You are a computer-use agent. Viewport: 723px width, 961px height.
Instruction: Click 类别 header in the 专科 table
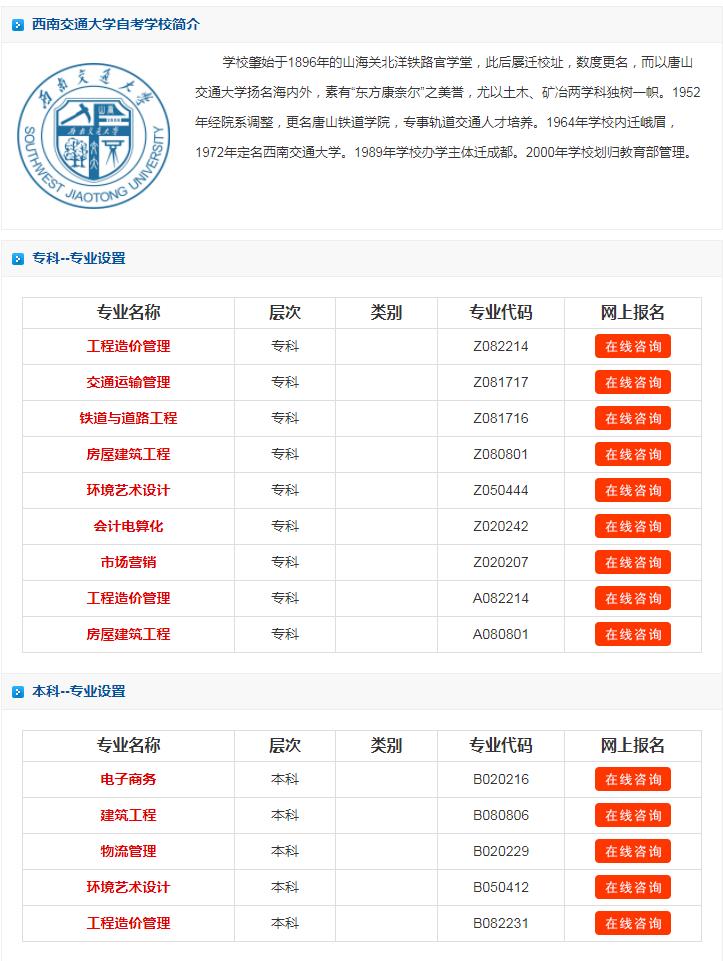(x=386, y=313)
